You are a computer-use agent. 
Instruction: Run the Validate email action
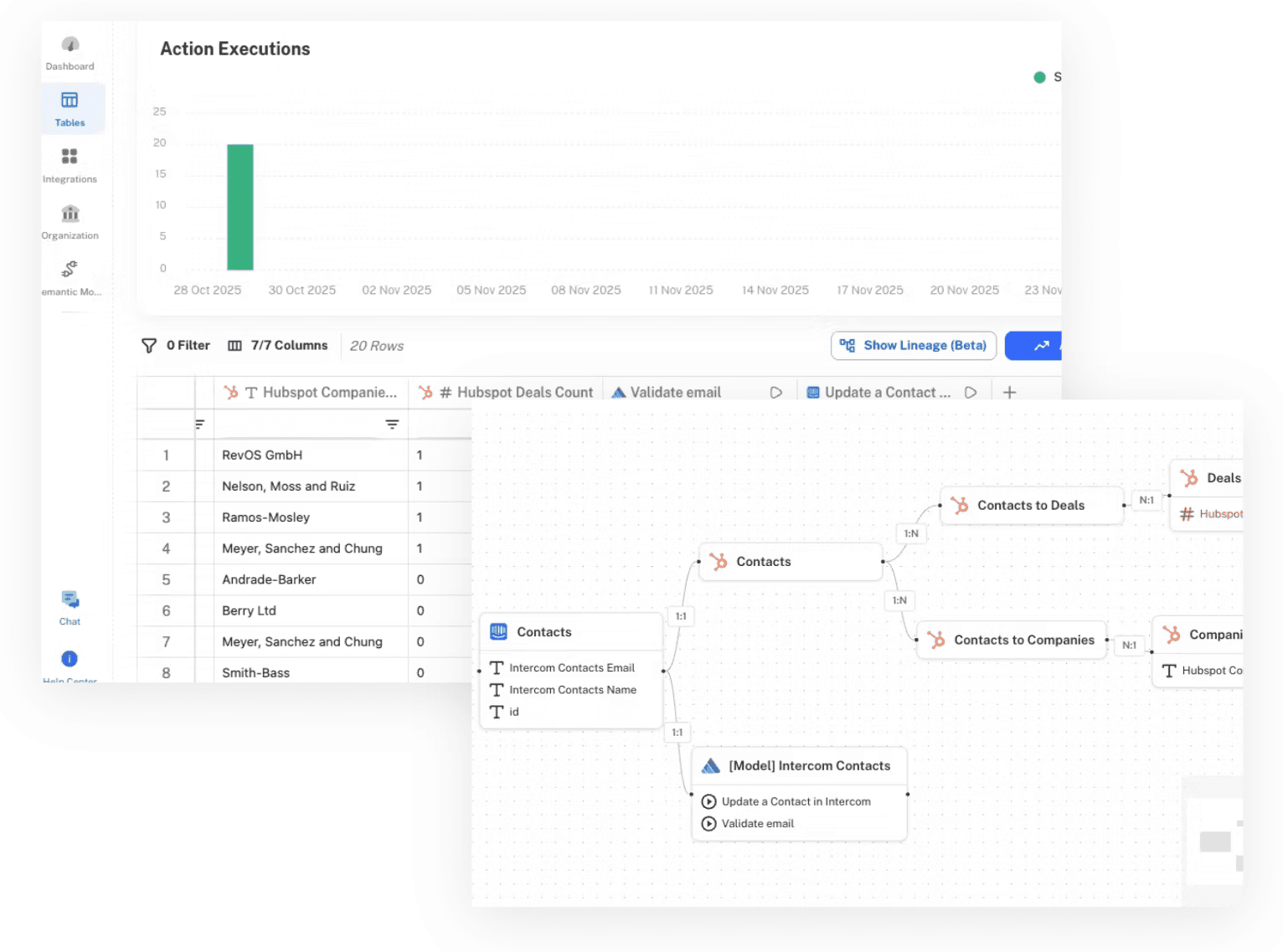pos(775,391)
